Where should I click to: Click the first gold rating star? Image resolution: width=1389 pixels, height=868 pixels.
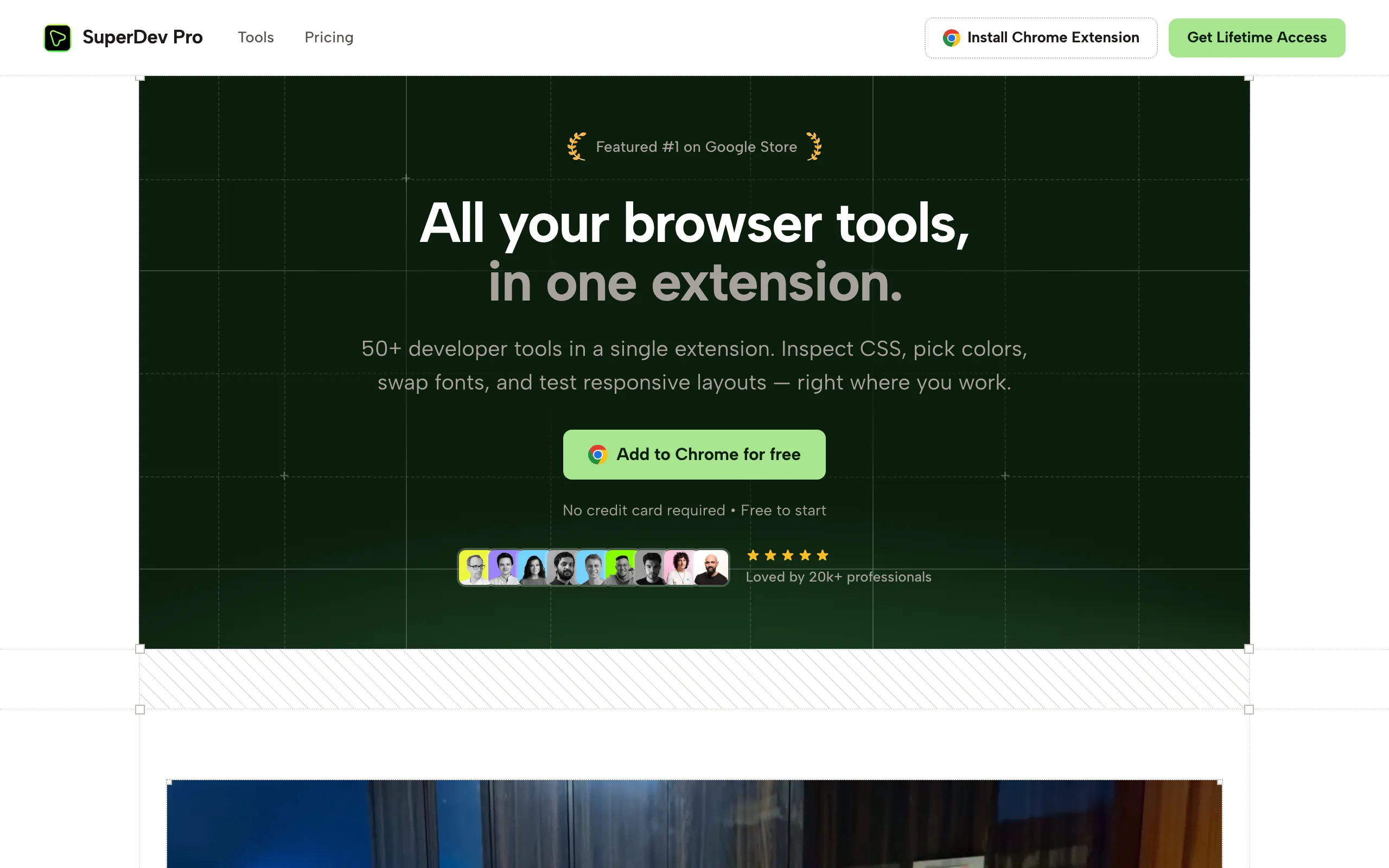753,555
